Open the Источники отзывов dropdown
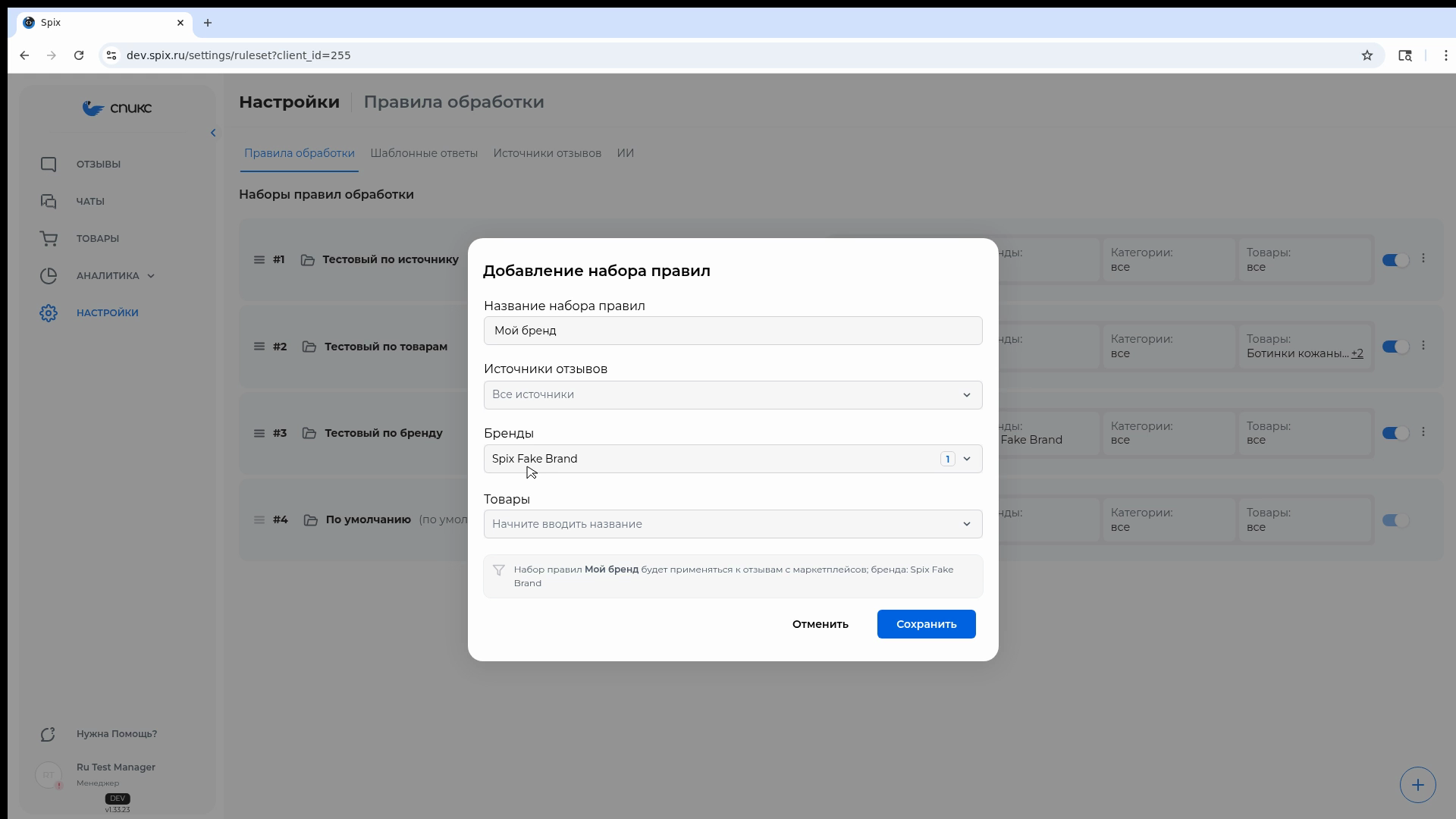 pyautogui.click(x=733, y=395)
